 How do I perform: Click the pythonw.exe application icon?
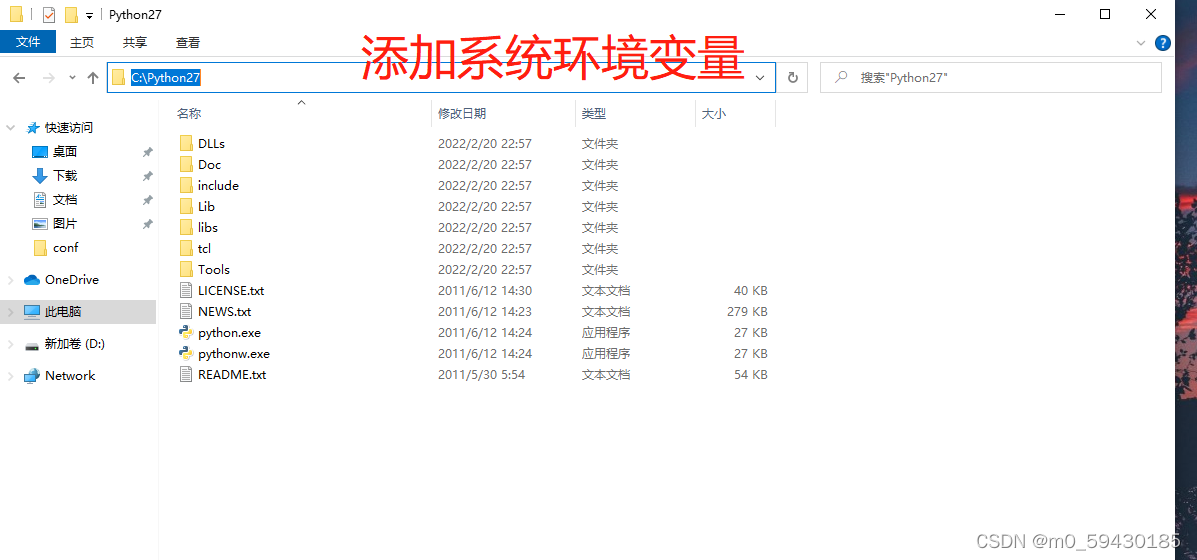click(x=186, y=354)
